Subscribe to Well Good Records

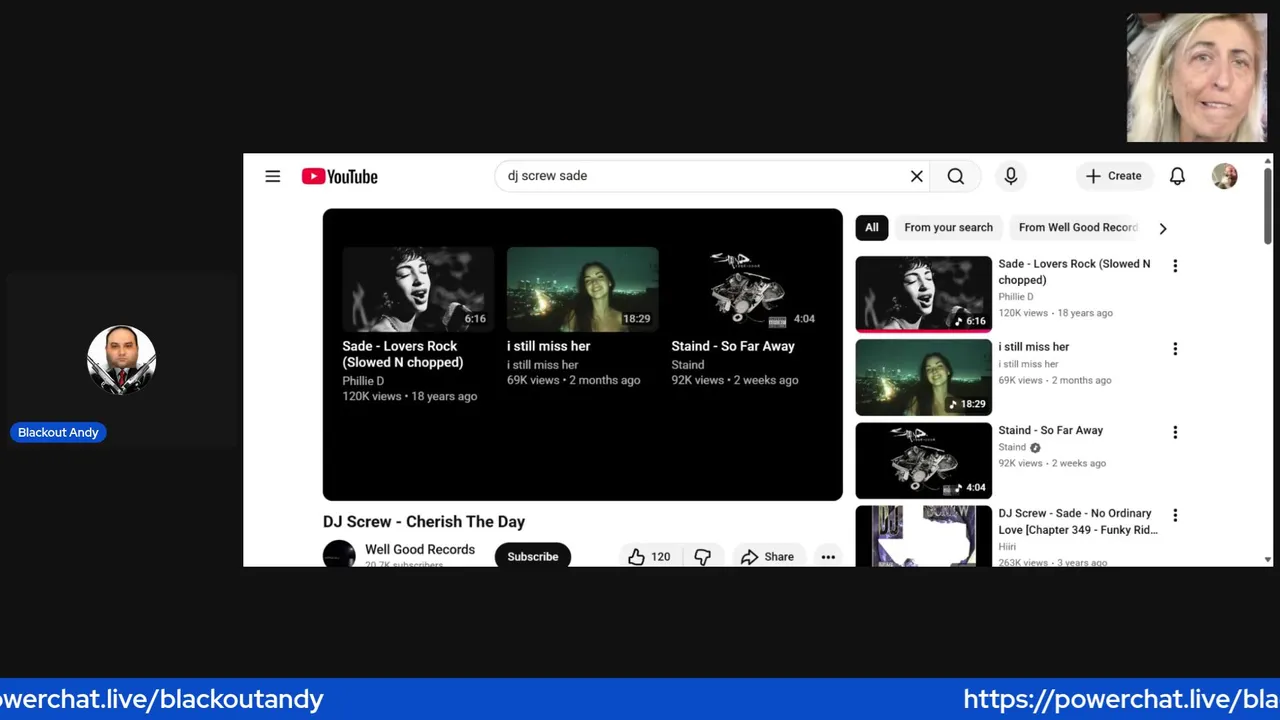pos(533,556)
